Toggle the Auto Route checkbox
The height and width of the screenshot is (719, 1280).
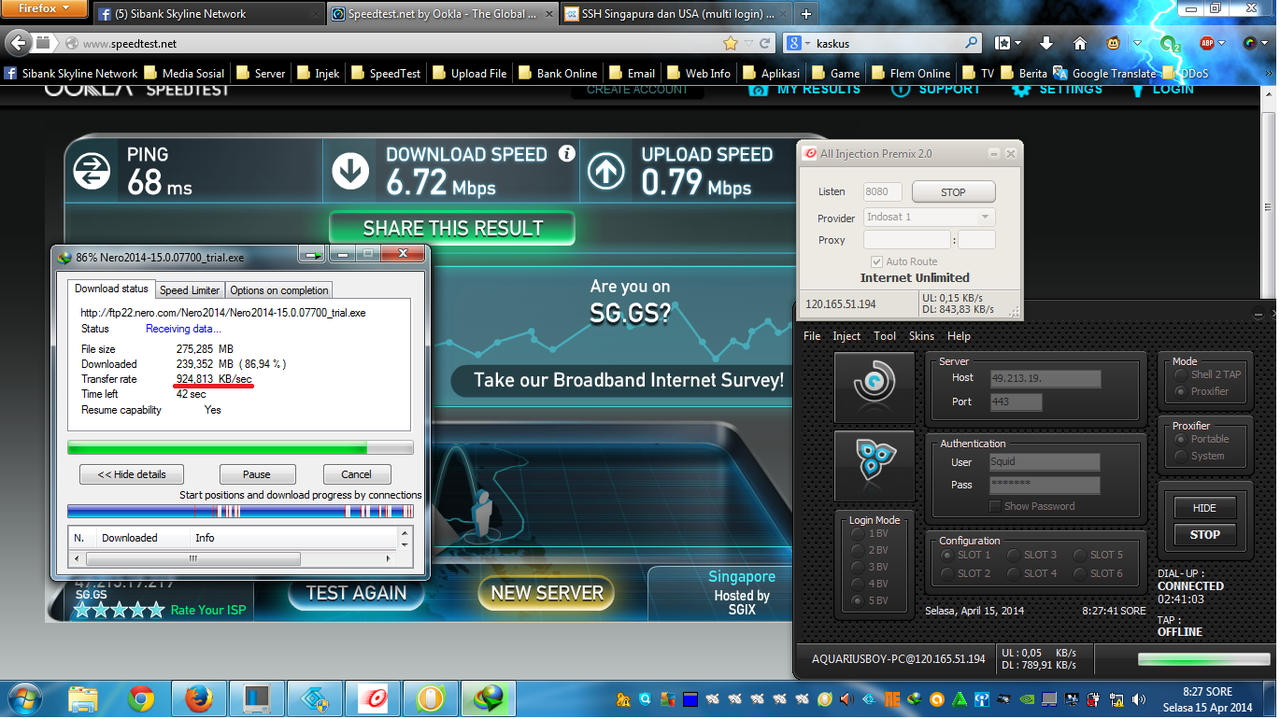click(x=877, y=261)
